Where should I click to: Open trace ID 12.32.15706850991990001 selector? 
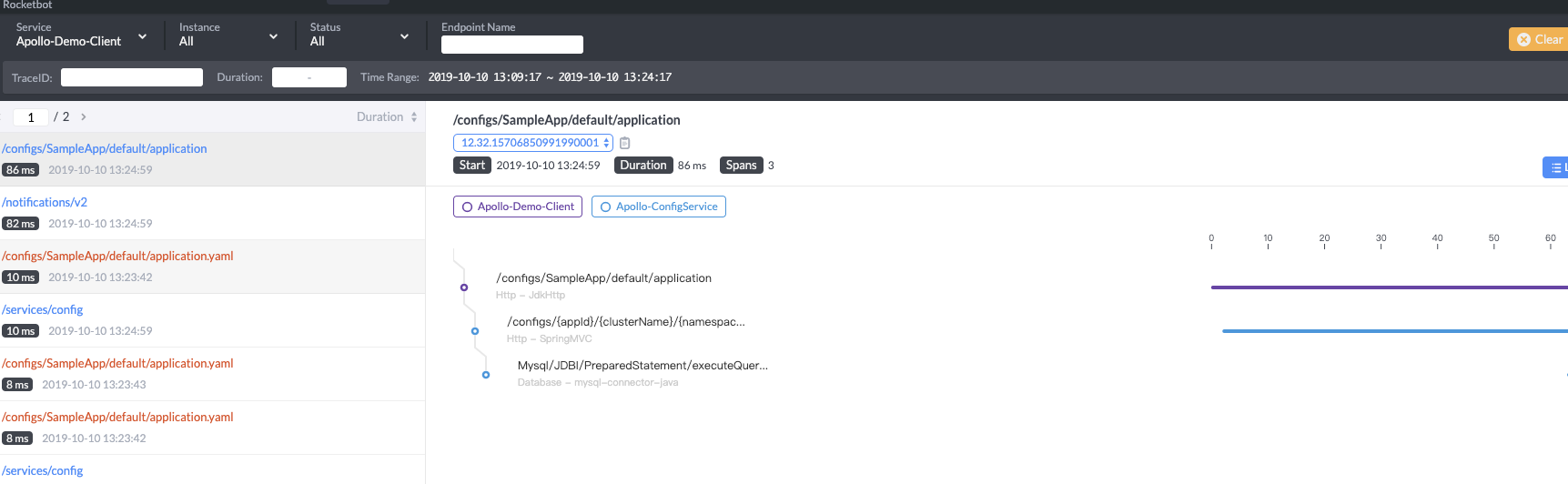533,143
